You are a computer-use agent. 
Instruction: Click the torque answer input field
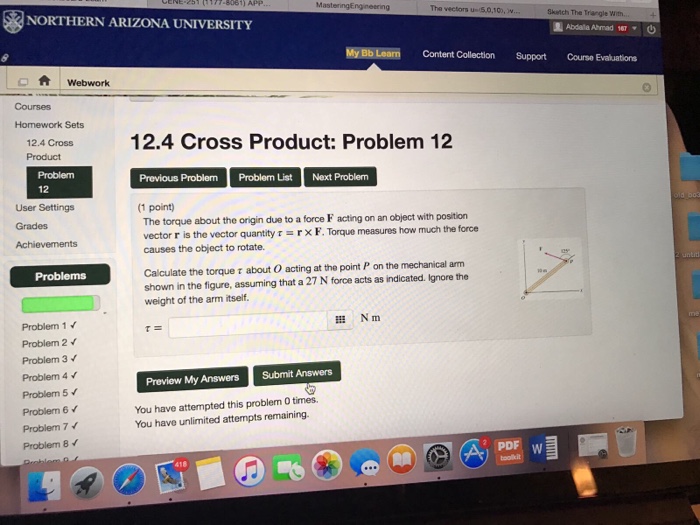[248, 325]
